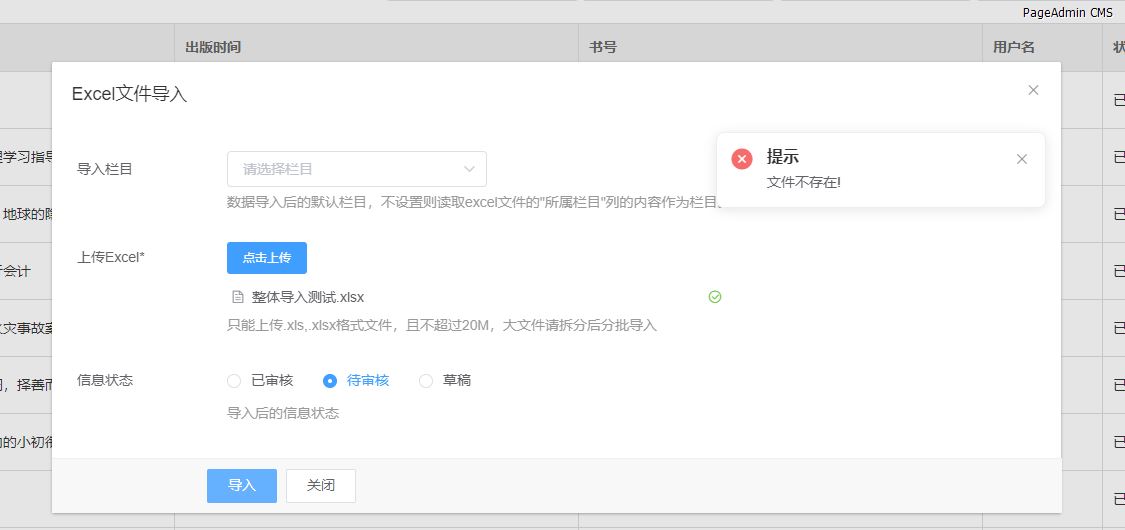Close the Excel文件导入 dialog
Image resolution: width=1125 pixels, height=530 pixels.
pos(1033,90)
